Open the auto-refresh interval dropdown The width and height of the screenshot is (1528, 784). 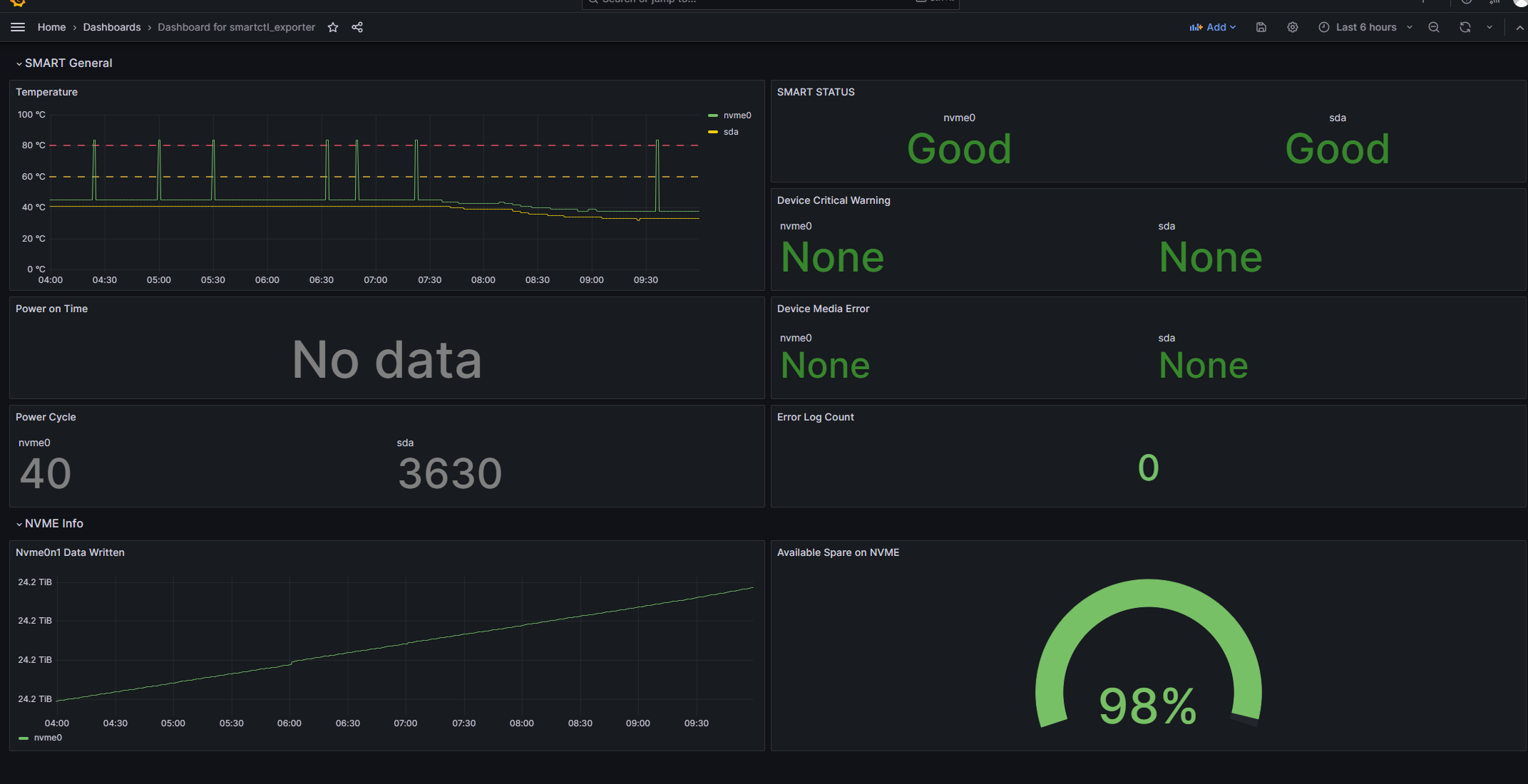tap(1489, 27)
